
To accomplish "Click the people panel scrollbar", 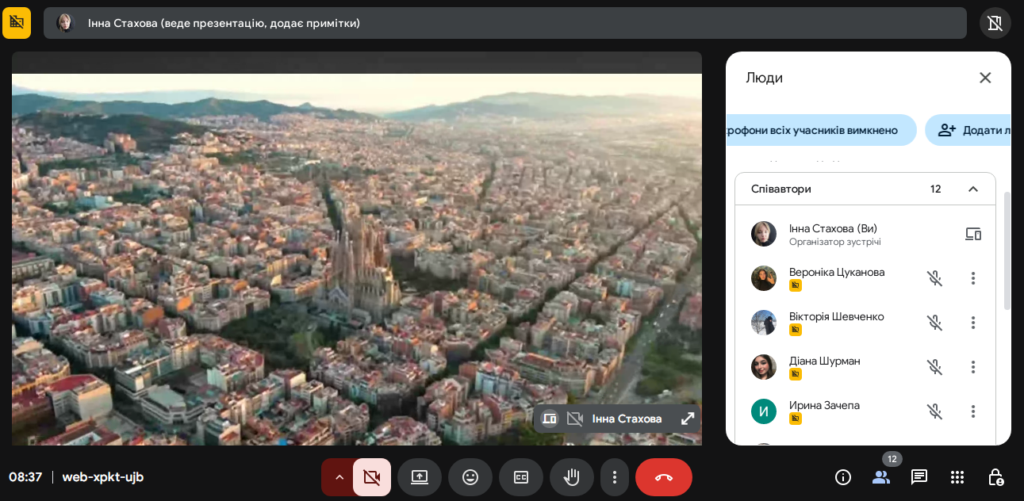I will (x=1005, y=250).
